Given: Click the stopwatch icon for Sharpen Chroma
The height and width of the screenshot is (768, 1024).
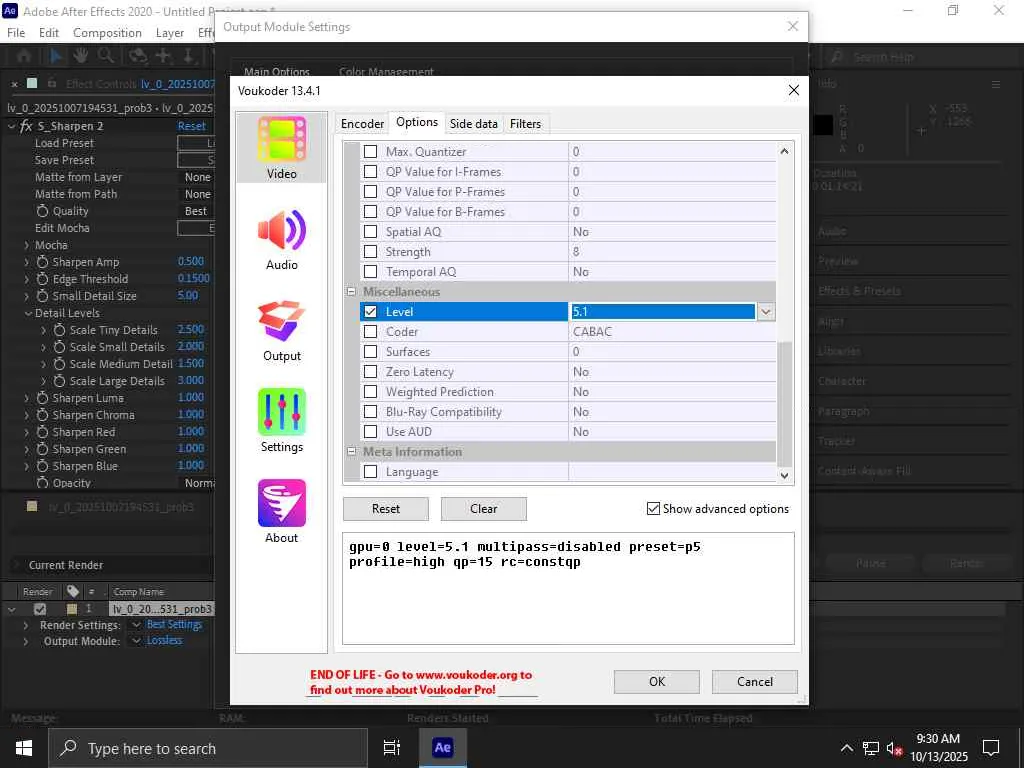Looking at the screenshot, I should [x=42, y=415].
